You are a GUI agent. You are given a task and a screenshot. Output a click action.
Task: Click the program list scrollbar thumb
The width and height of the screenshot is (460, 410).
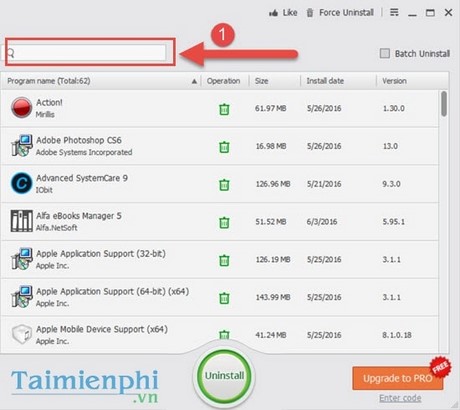point(444,104)
